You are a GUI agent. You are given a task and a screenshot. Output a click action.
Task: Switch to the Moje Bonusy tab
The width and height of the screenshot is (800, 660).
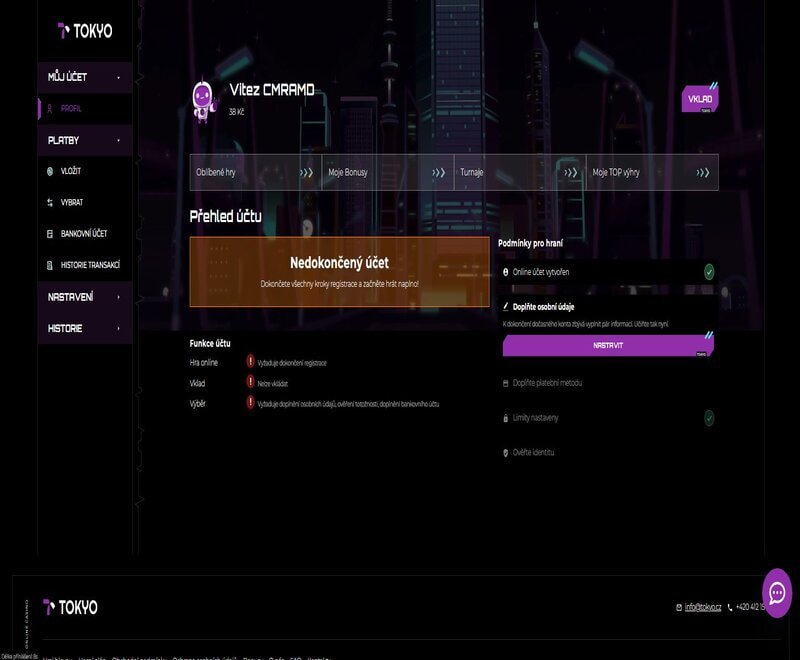click(x=387, y=172)
